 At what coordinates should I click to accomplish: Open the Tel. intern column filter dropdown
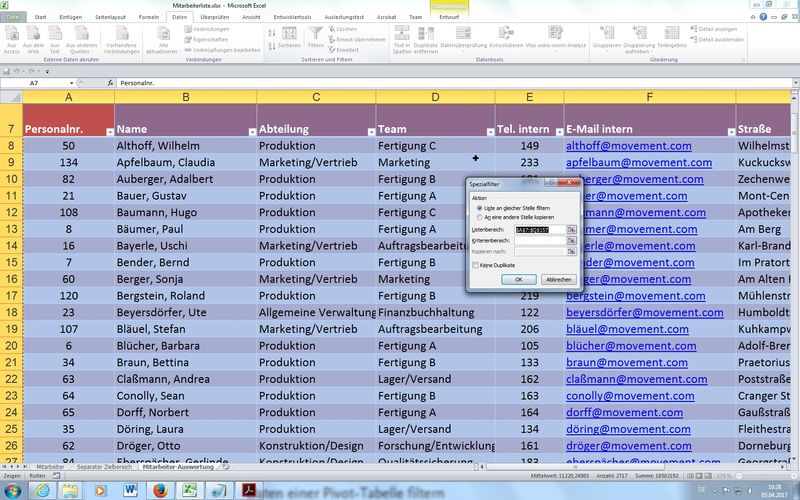click(x=557, y=131)
